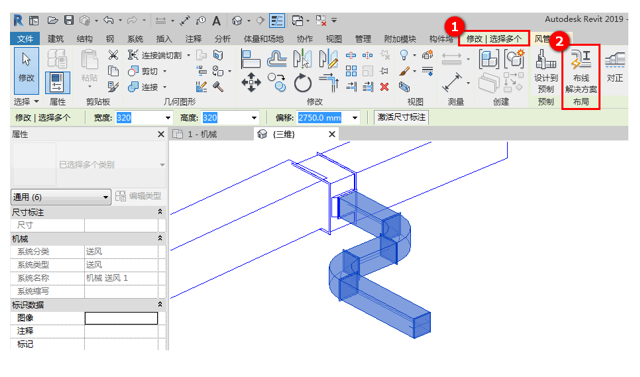640x377 pixels.
Task: Click the Linework tool icon
Action: pyautogui.click(x=427, y=71)
